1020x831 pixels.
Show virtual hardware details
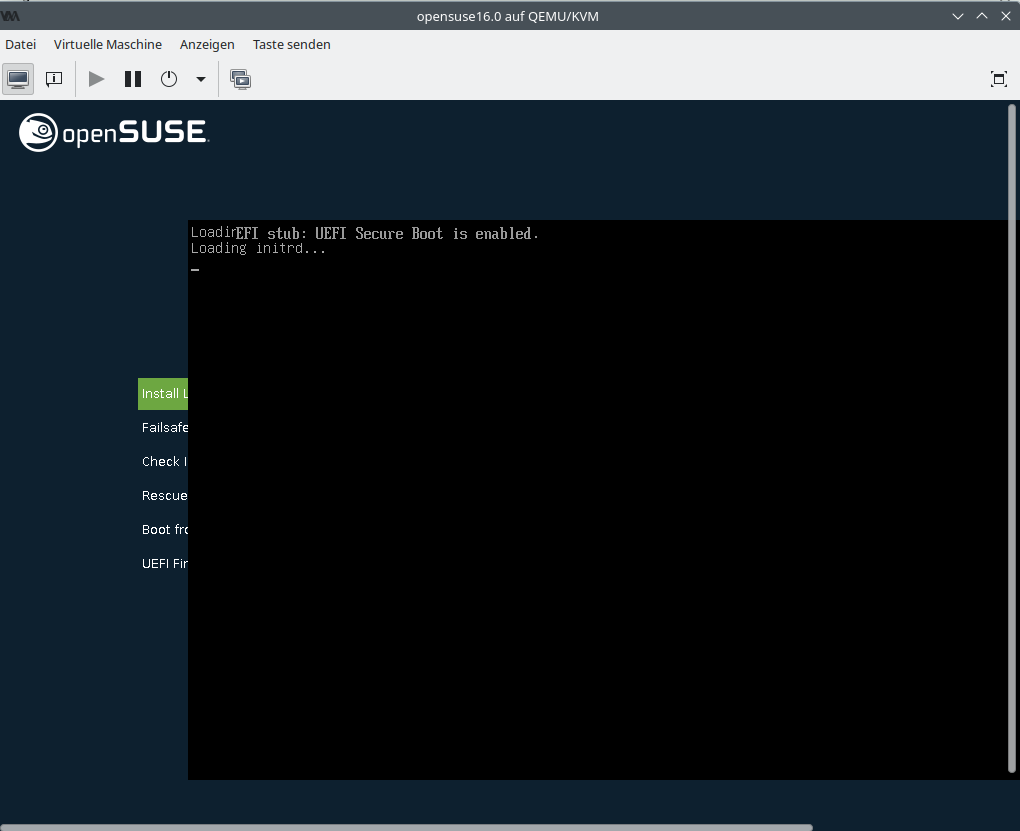point(54,79)
